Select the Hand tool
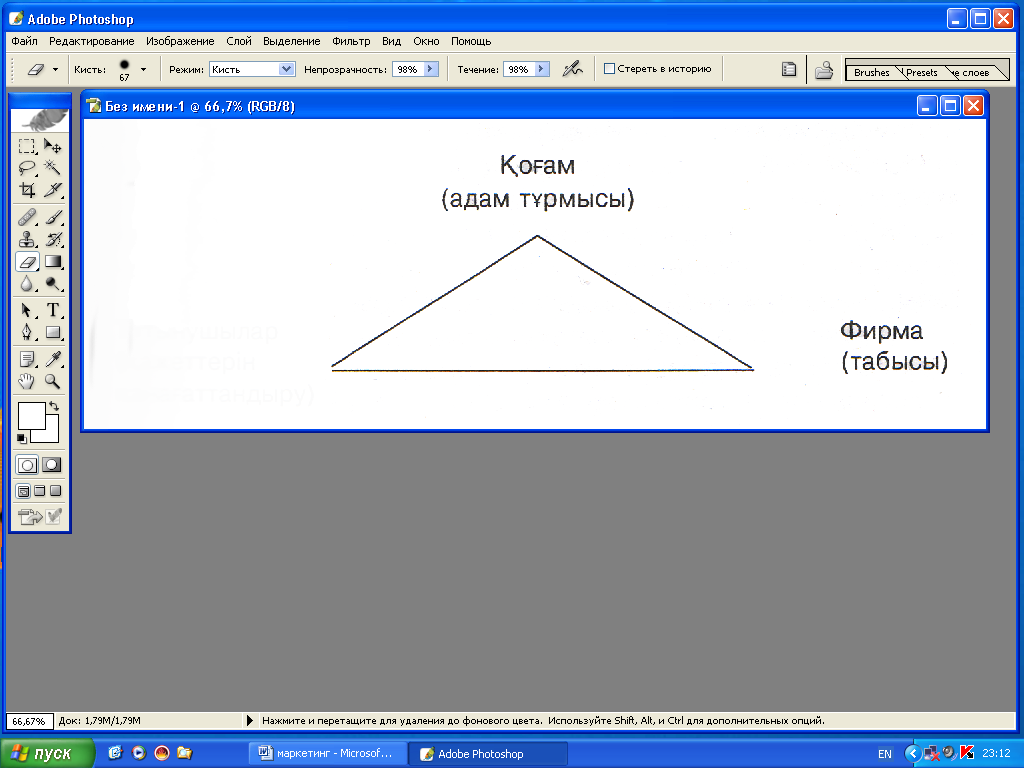The width and height of the screenshot is (1024, 768). (x=27, y=381)
